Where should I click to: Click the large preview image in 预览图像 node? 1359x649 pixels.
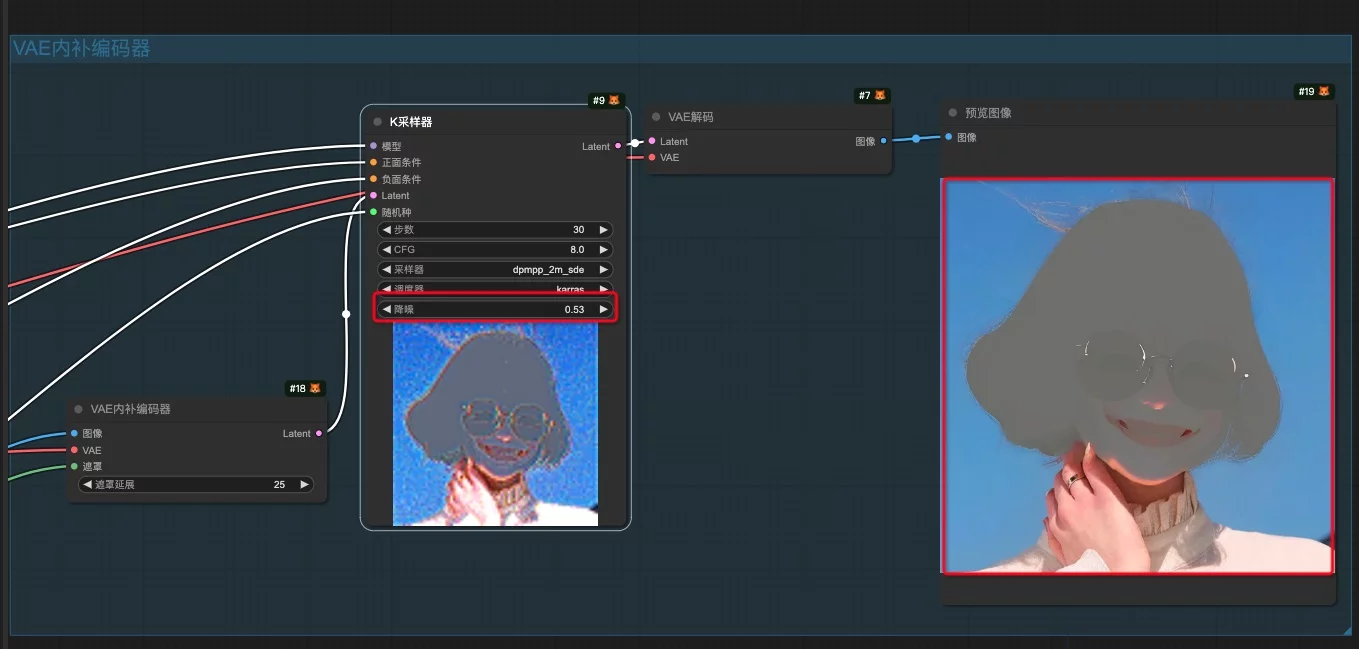[1137, 376]
